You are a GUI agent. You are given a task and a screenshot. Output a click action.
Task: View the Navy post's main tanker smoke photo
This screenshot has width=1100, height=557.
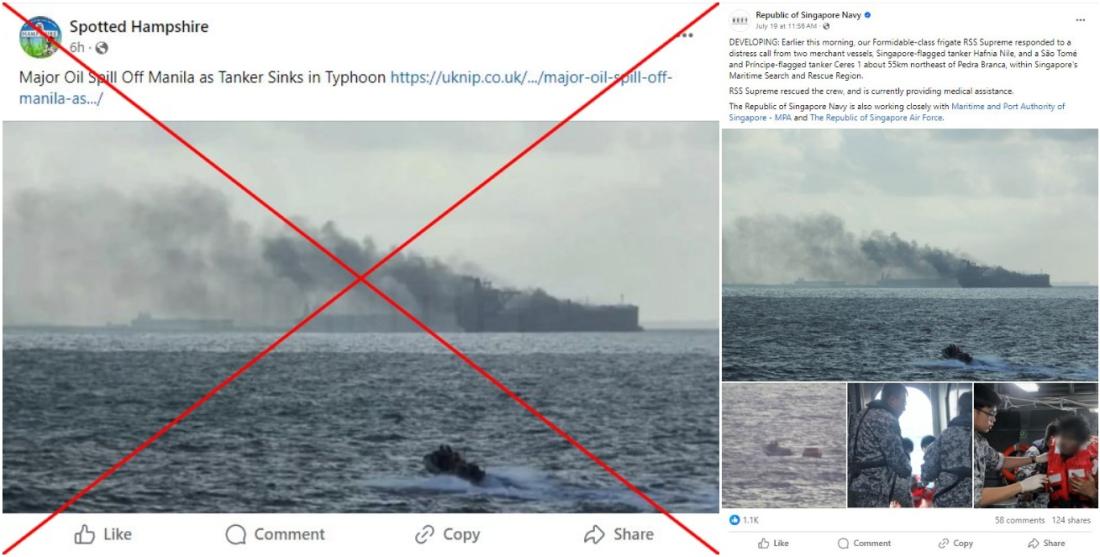tap(910, 255)
